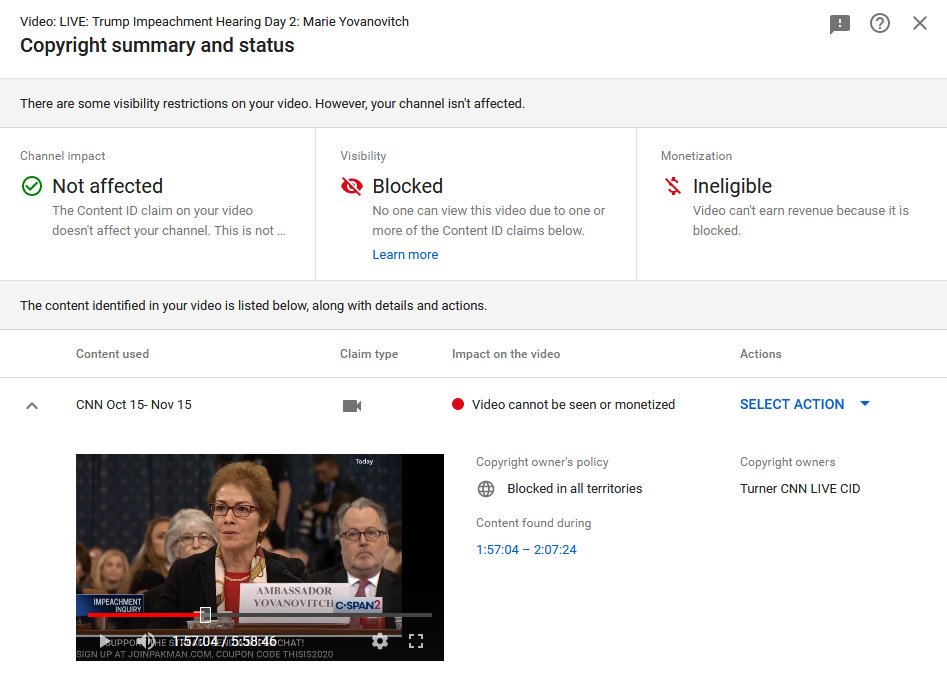Follow the Learn more link
Screen dimensions: 947x673
coord(405,255)
